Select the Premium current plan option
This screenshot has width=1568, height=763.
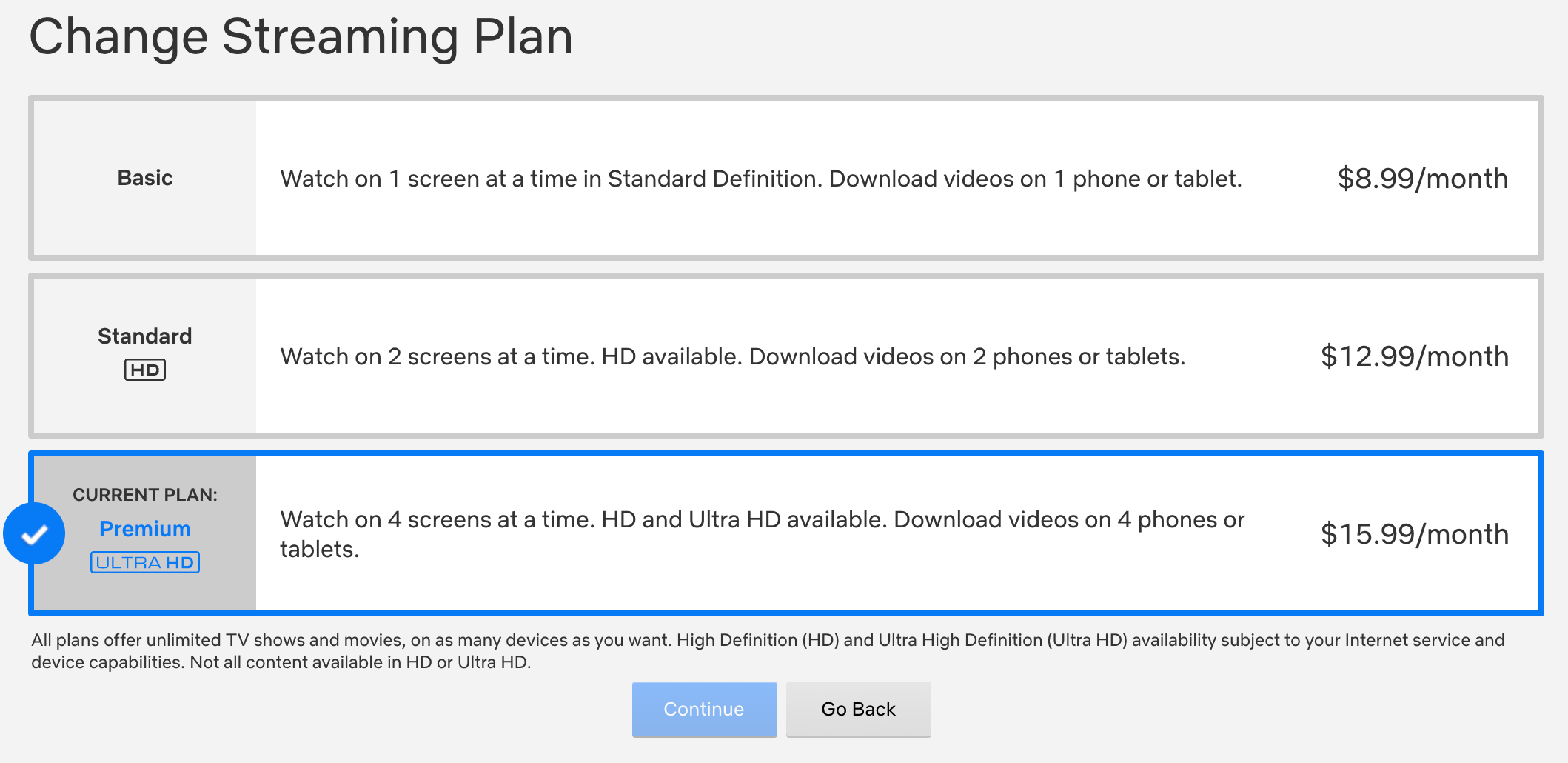[786, 533]
